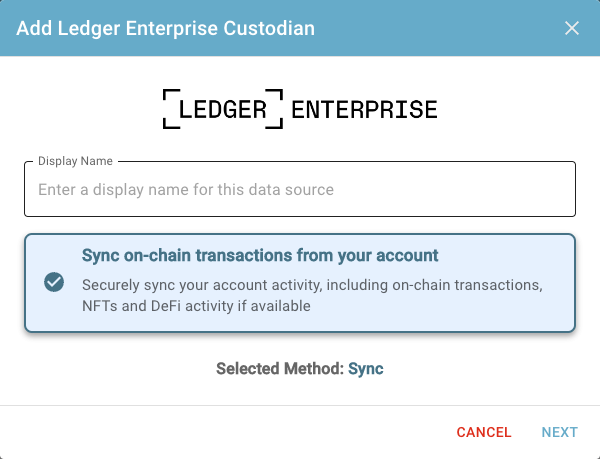
Task: Cancel adding the custodian
Action: pos(484,432)
